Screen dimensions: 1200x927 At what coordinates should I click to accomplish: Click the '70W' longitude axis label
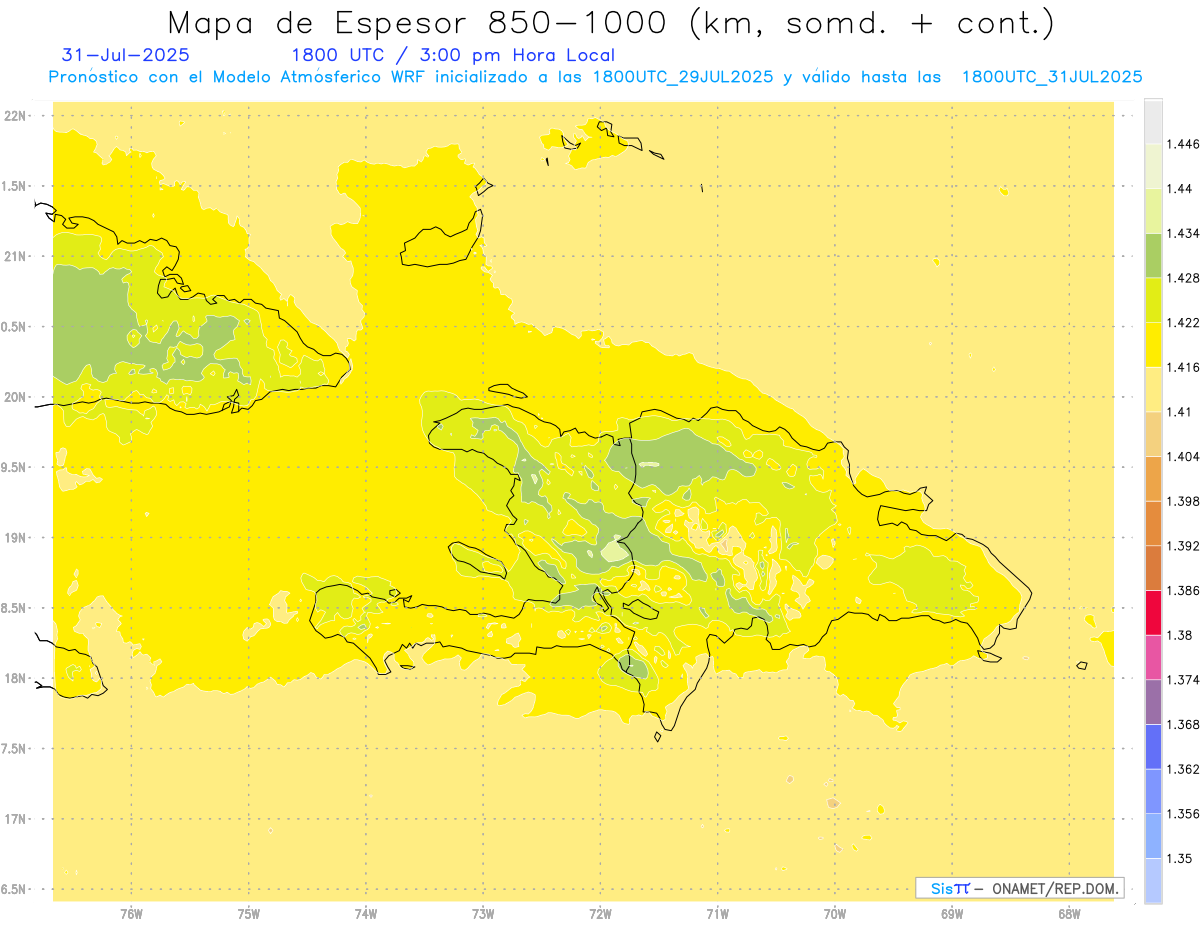[835, 913]
